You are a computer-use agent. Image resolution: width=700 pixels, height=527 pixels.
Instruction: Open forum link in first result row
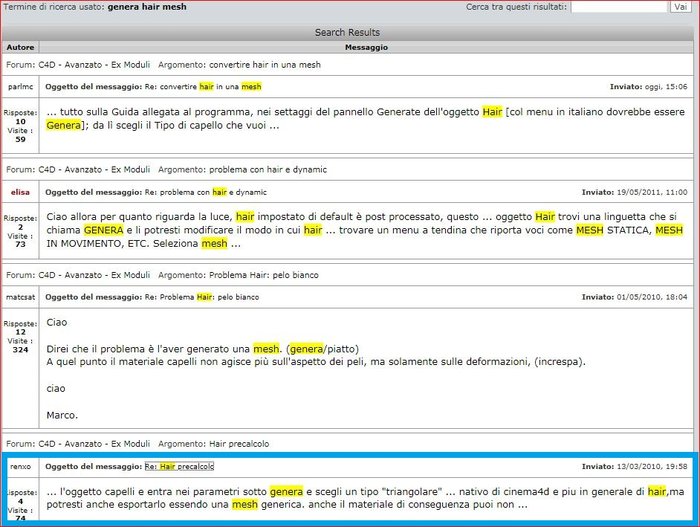pyautogui.click(x=94, y=65)
